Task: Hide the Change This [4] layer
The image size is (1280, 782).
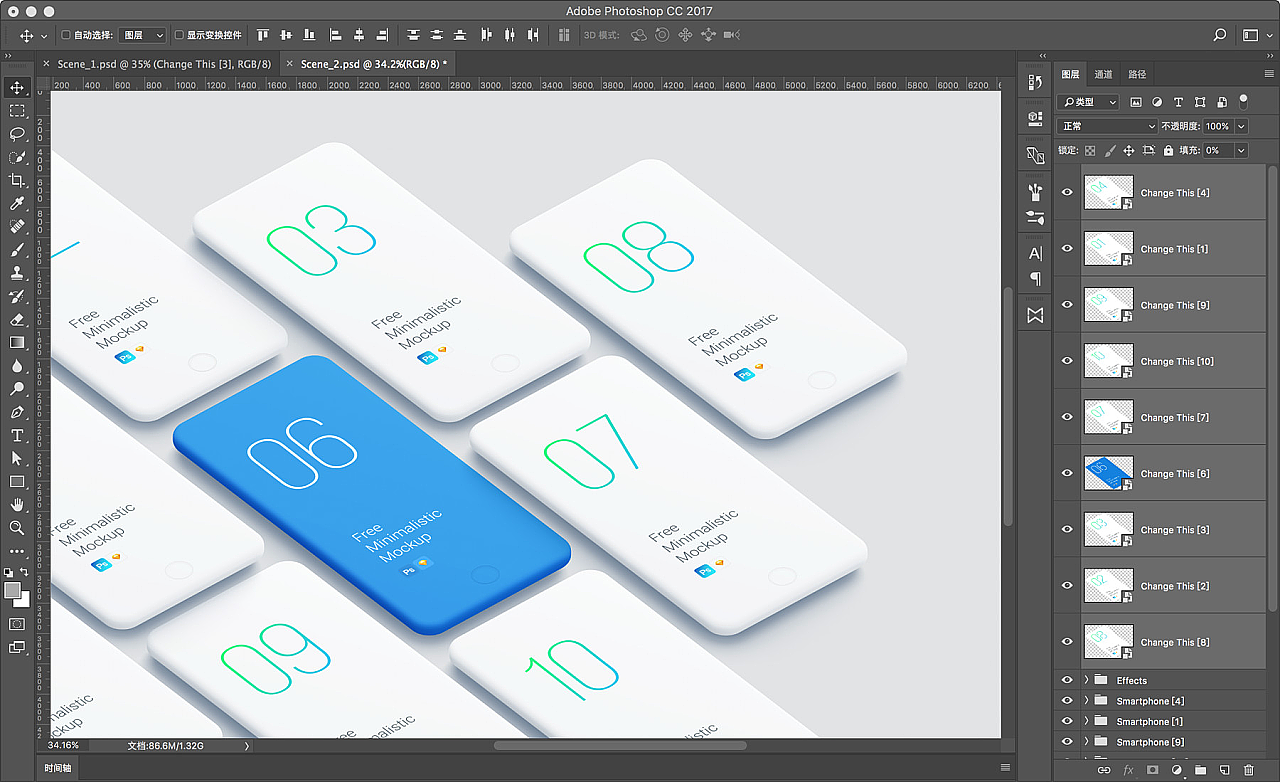Action: 1066,192
